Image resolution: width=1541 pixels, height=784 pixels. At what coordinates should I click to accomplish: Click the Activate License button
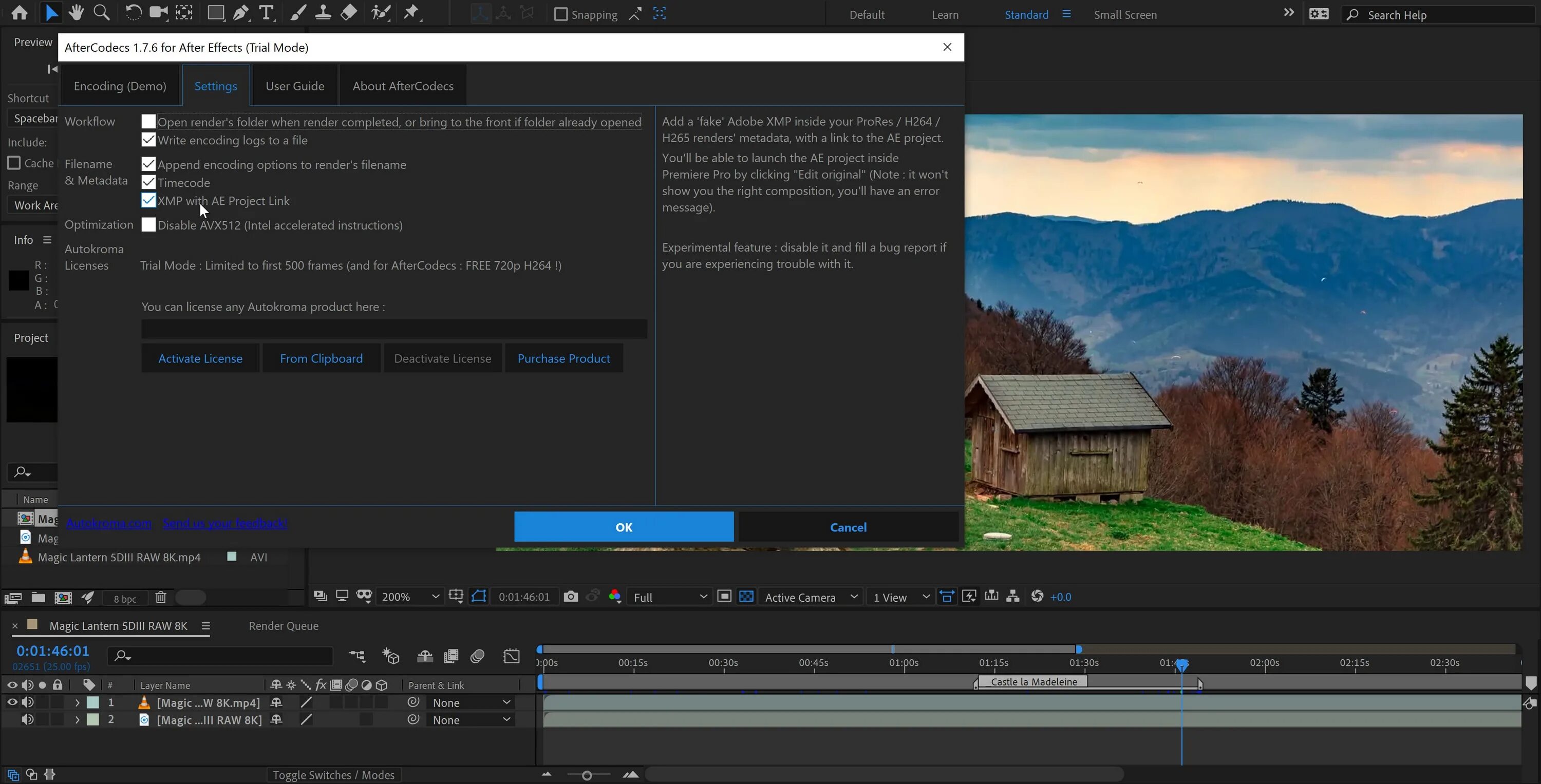[x=200, y=358]
